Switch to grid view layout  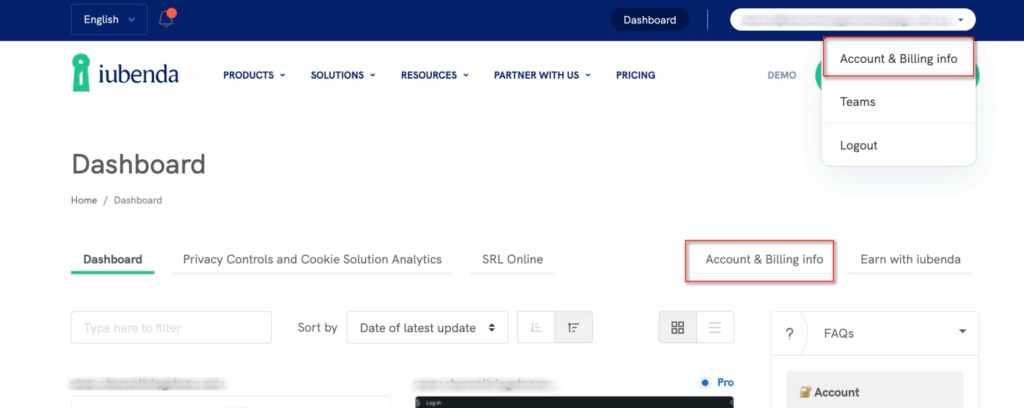pos(678,327)
